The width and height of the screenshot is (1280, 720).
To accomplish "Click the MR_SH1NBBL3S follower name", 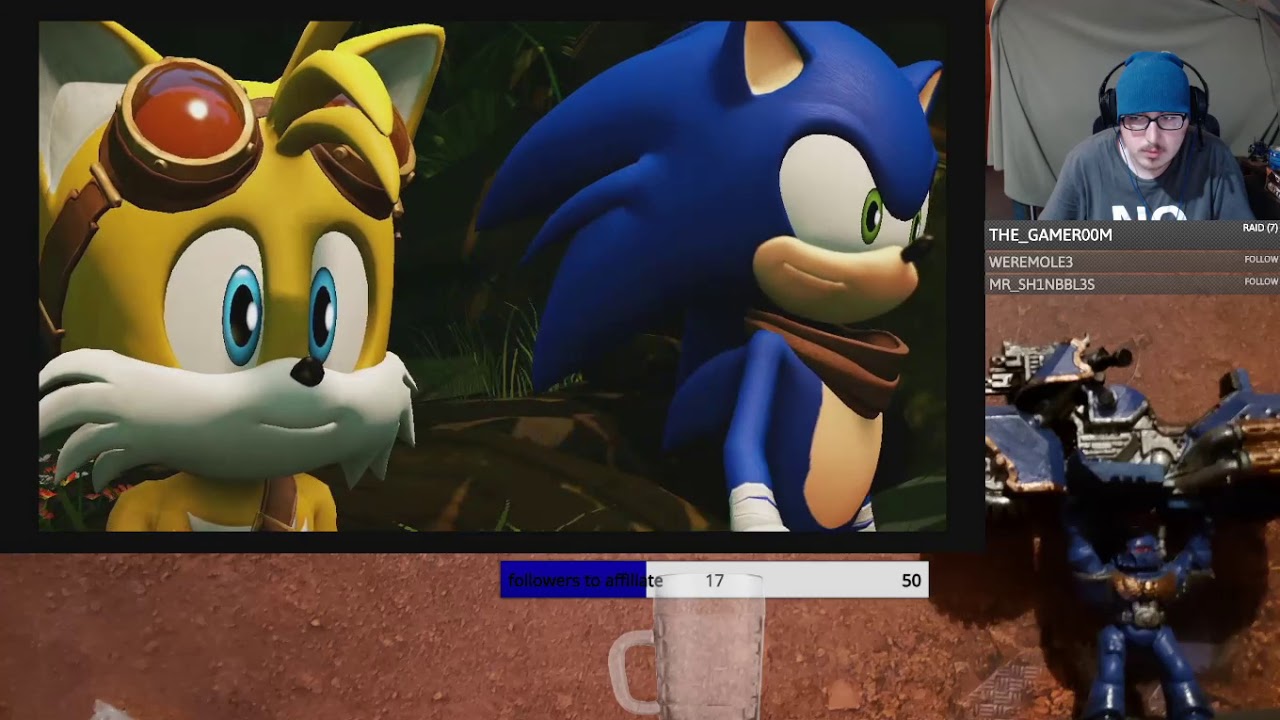I will [1042, 284].
